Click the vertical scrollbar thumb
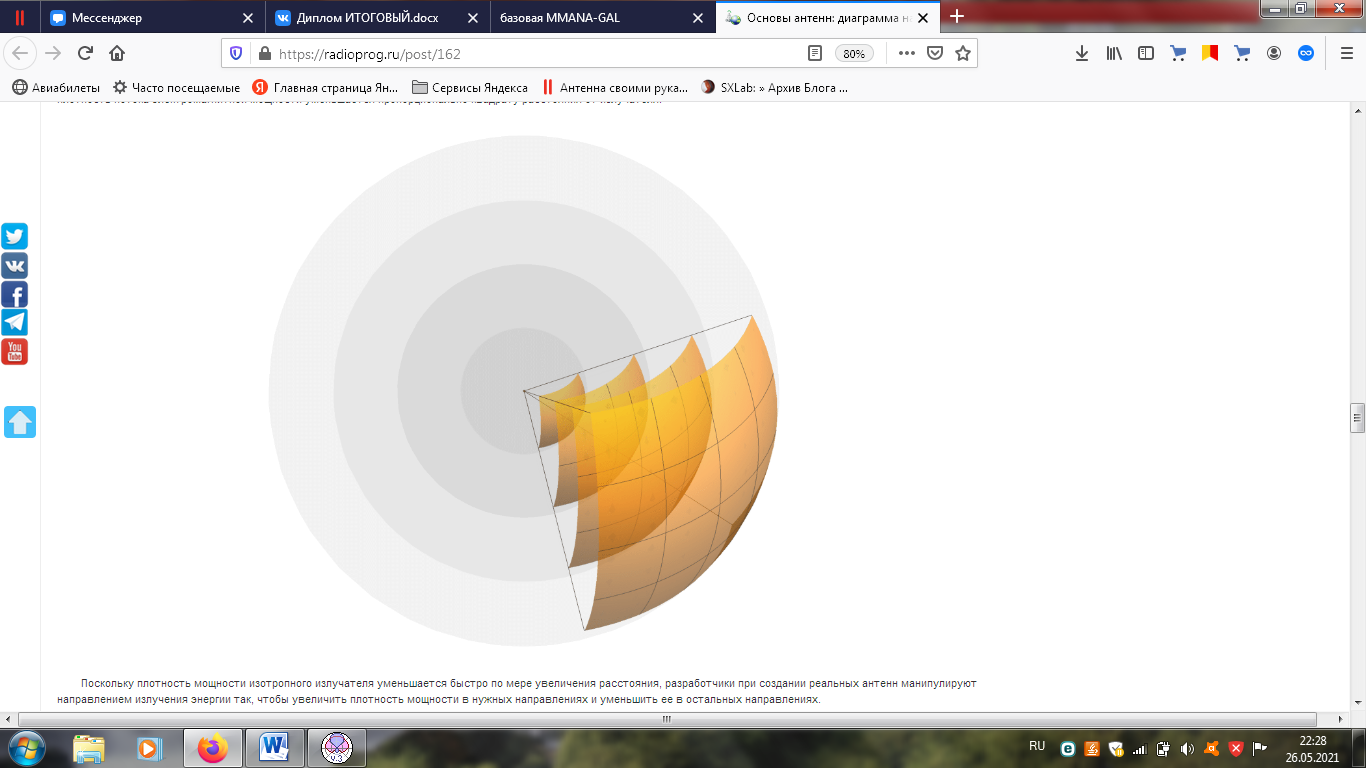The height and width of the screenshot is (768, 1366). point(1357,417)
